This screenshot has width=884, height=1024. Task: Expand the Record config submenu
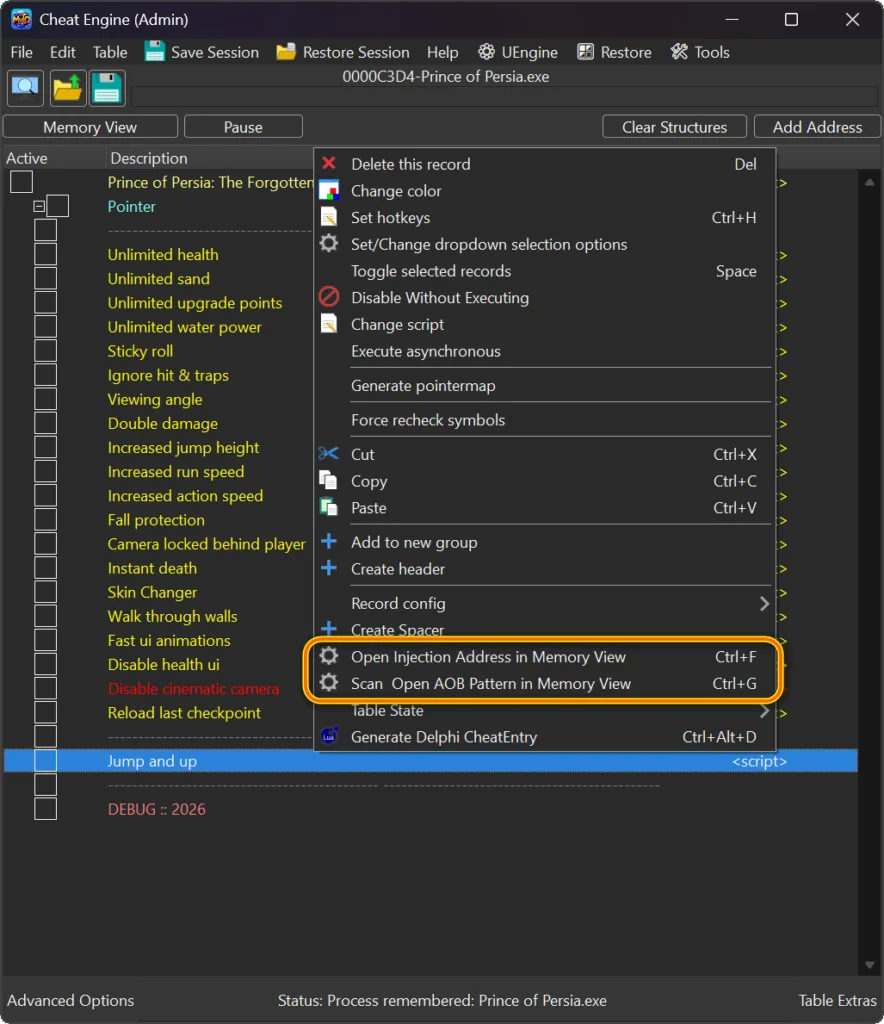[x=764, y=603]
